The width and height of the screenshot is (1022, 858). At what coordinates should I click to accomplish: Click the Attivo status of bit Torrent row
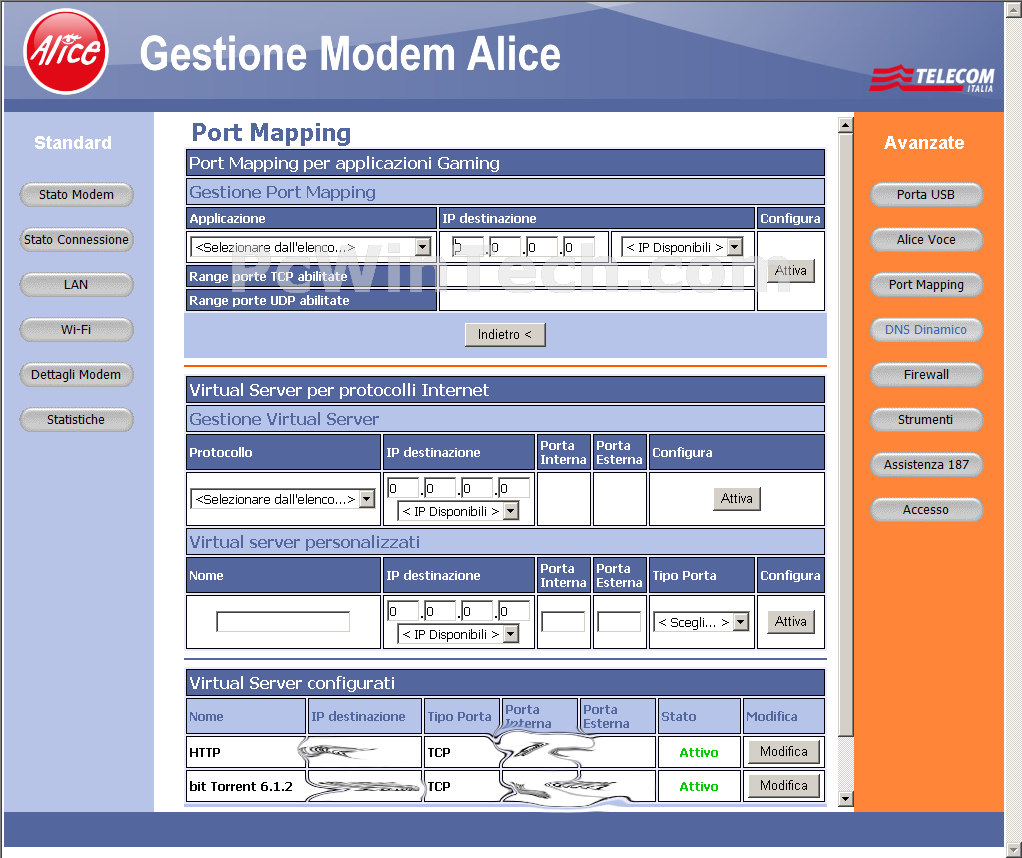(699, 786)
